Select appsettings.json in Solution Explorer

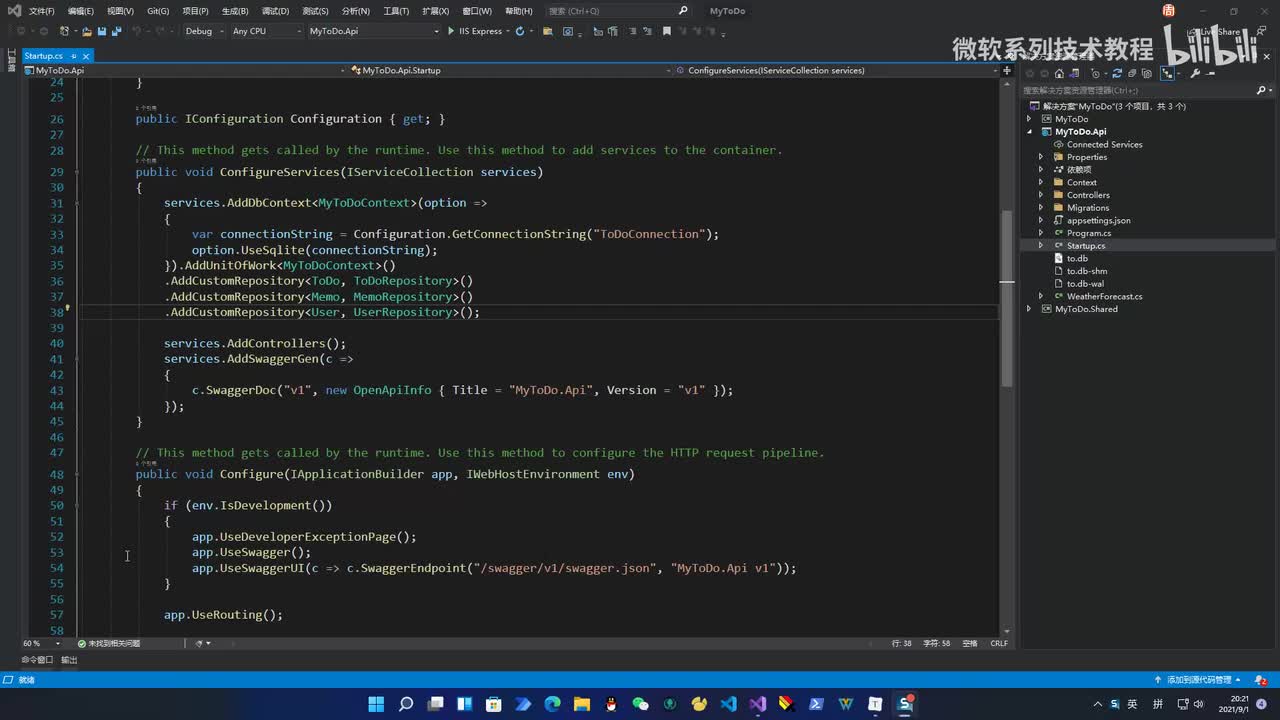click(x=1098, y=220)
